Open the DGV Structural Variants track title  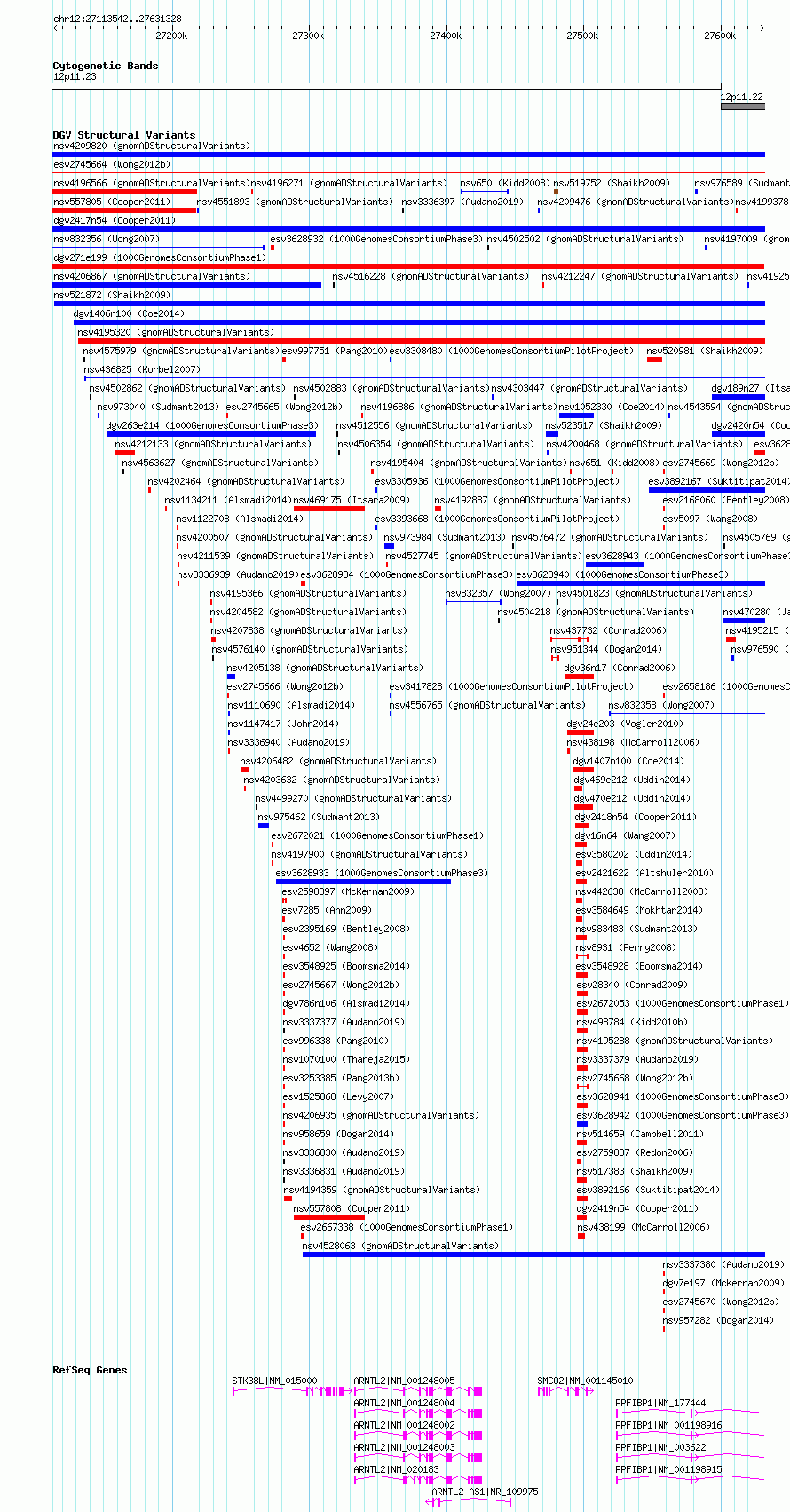tap(124, 135)
